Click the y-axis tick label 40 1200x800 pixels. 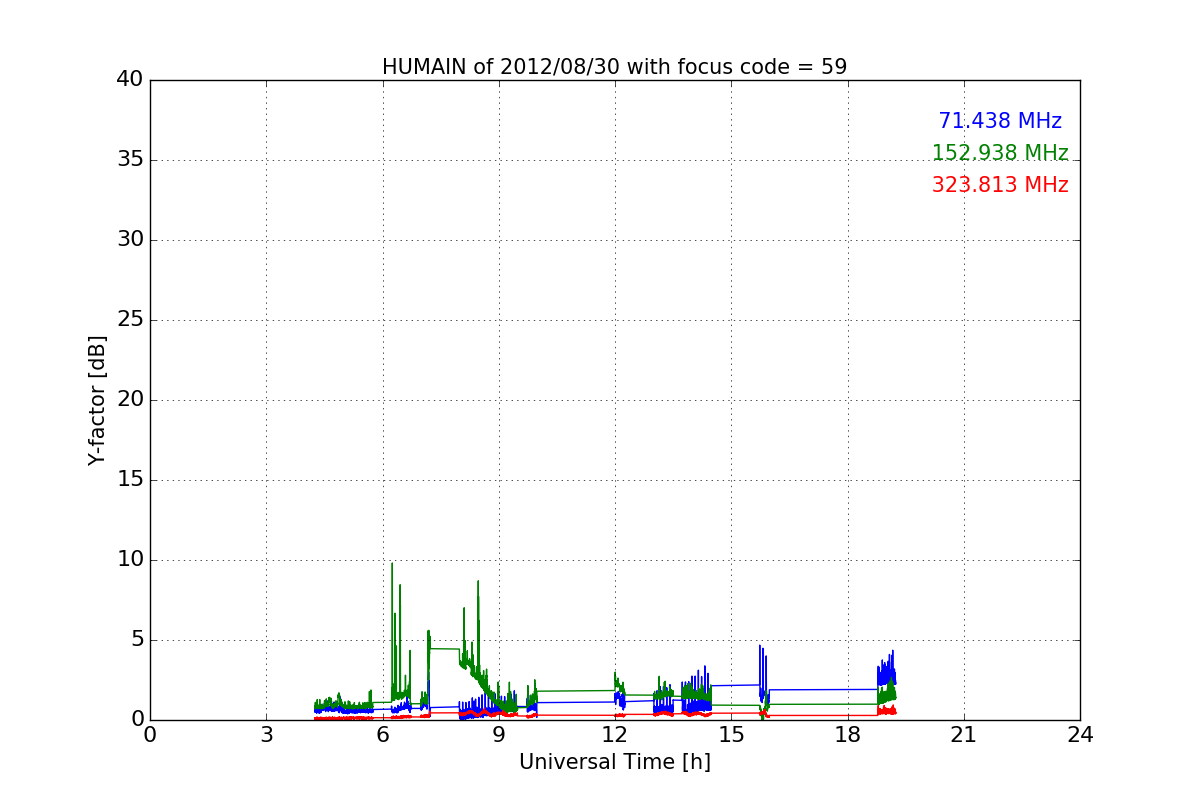130,80
